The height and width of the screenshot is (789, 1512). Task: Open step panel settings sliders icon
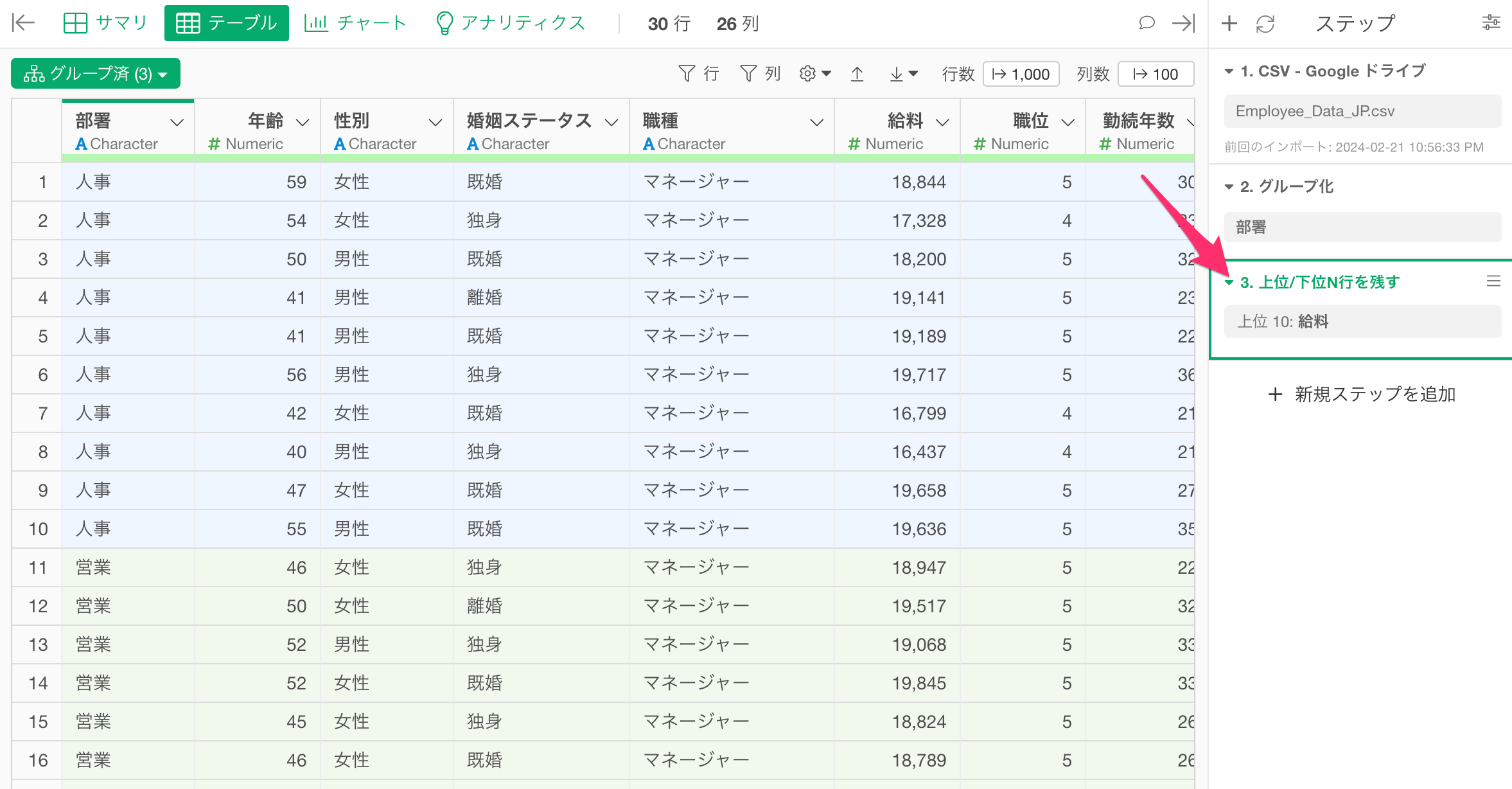point(1491,23)
